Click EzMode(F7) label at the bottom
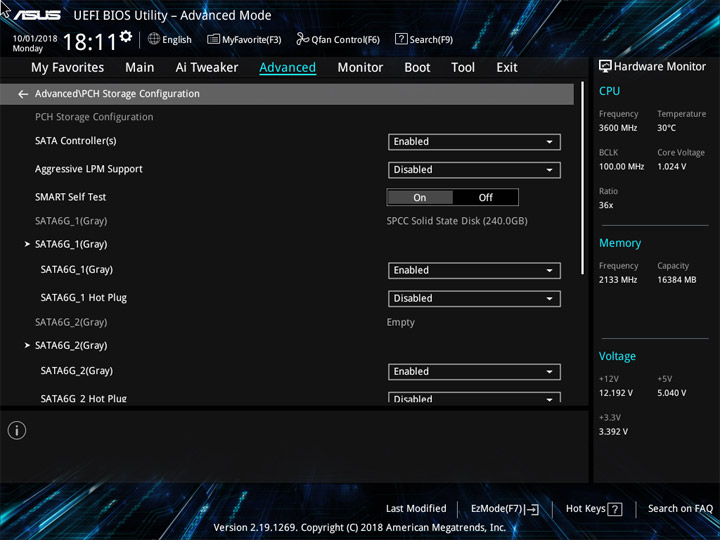The height and width of the screenshot is (540, 720). coord(496,509)
